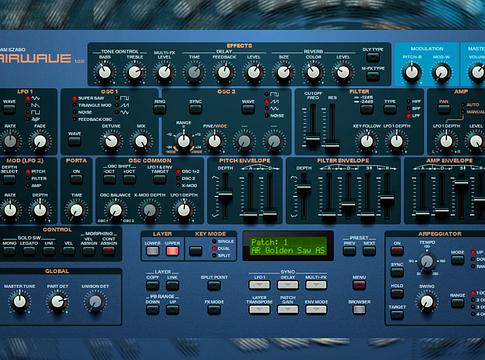Click the Multi-FX Level knob

pyautogui.click(x=164, y=72)
